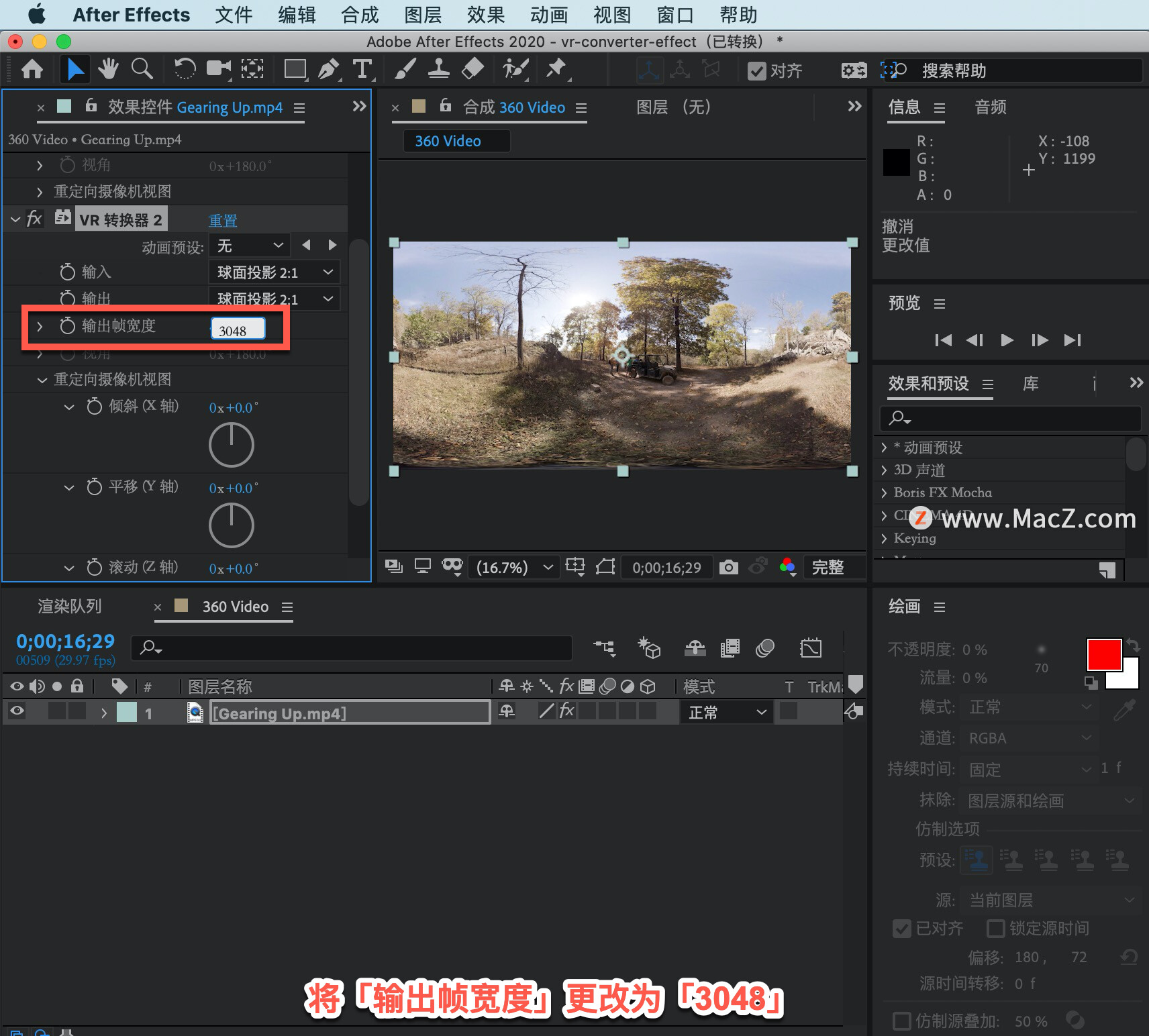Toggle the fx switch for VR 转换器 2
The image size is (1149, 1036).
click(34, 219)
